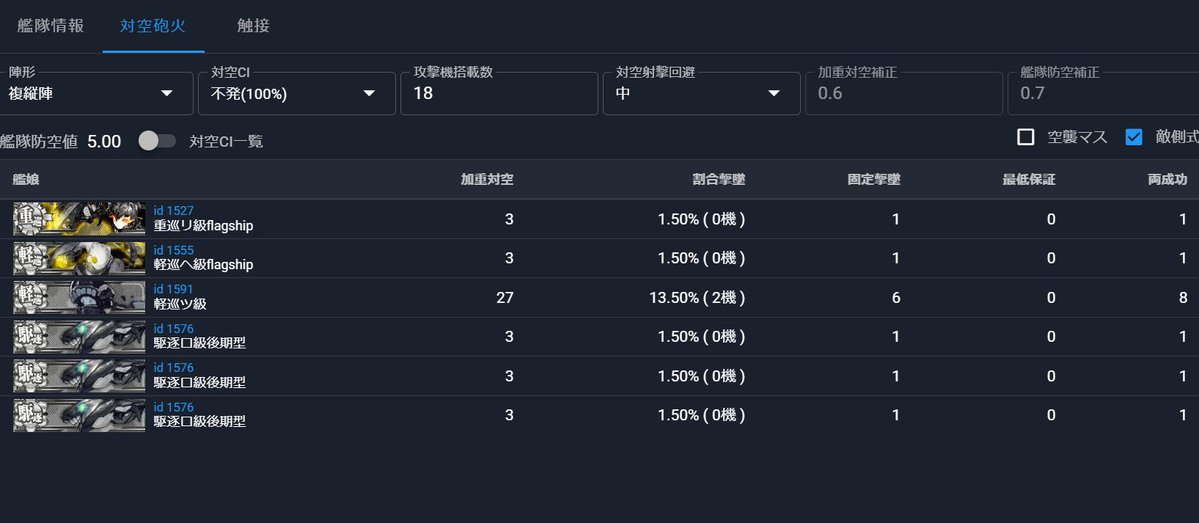This screenshot has width=1199, height=523.
Task: Click the 固定撃墜 column header
Action: tap(873, 180)
